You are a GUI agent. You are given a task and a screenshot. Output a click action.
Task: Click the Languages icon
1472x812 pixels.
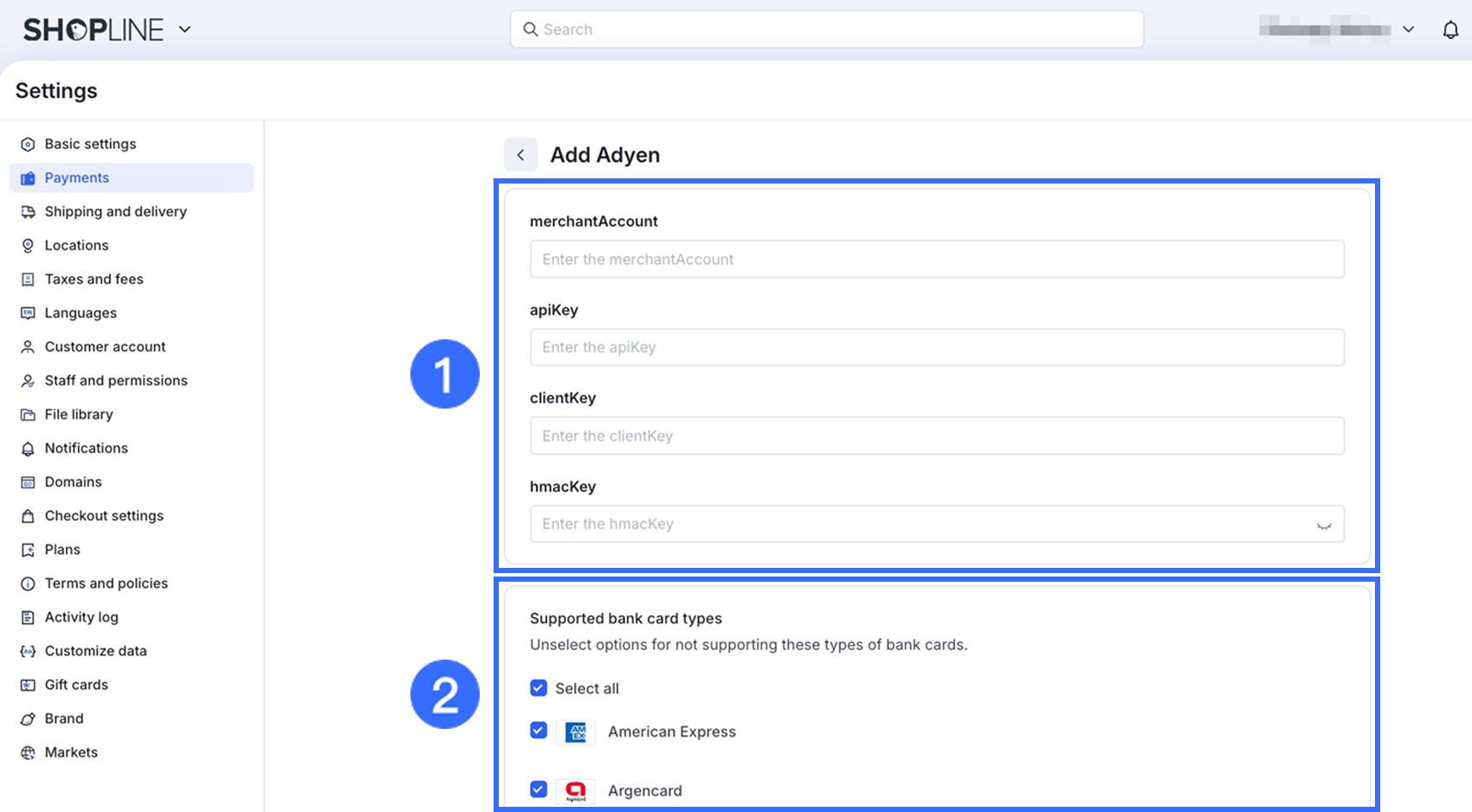pyautogui.click(x=28, y=313)
